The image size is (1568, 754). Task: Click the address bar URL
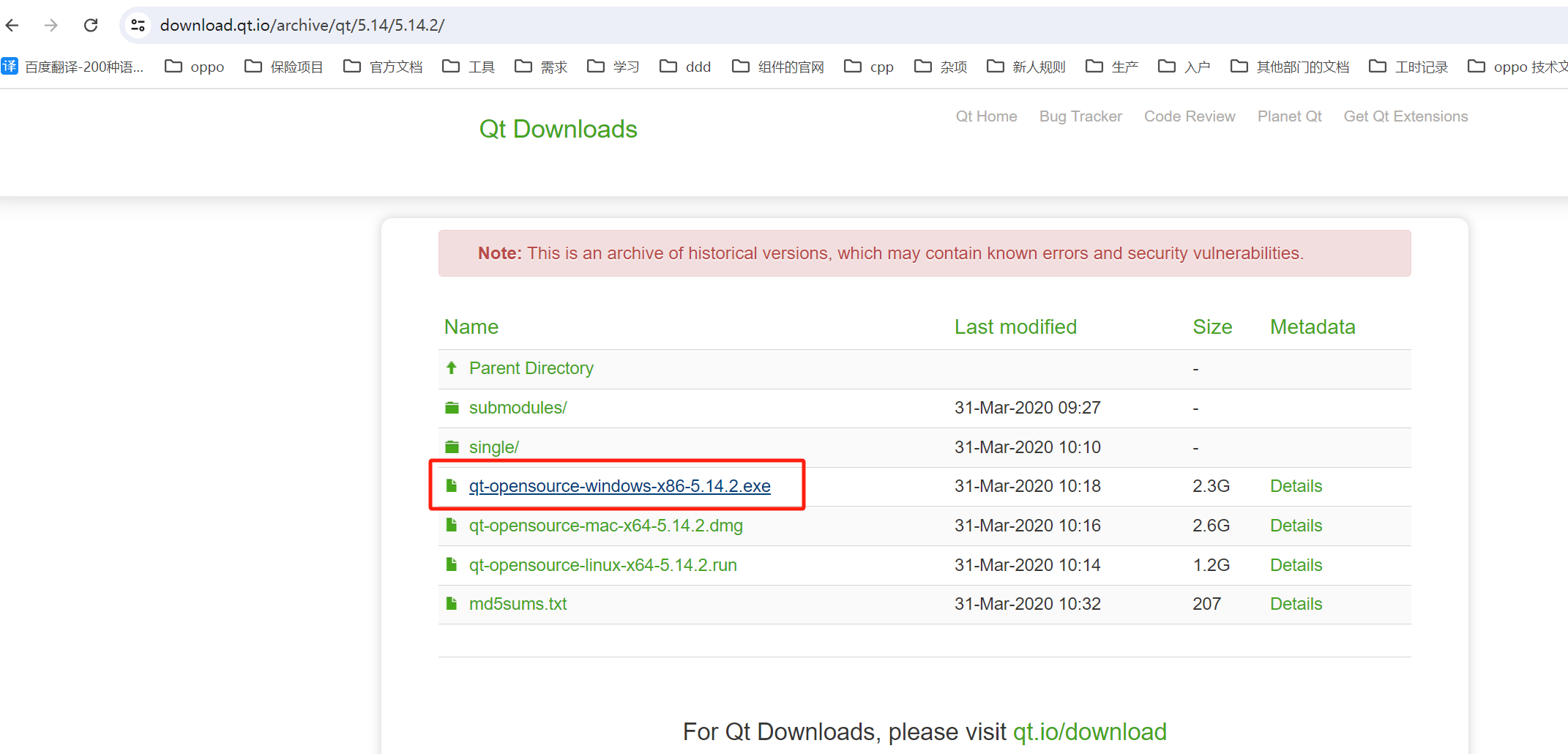pyautogui.click(x=302, y=26)
